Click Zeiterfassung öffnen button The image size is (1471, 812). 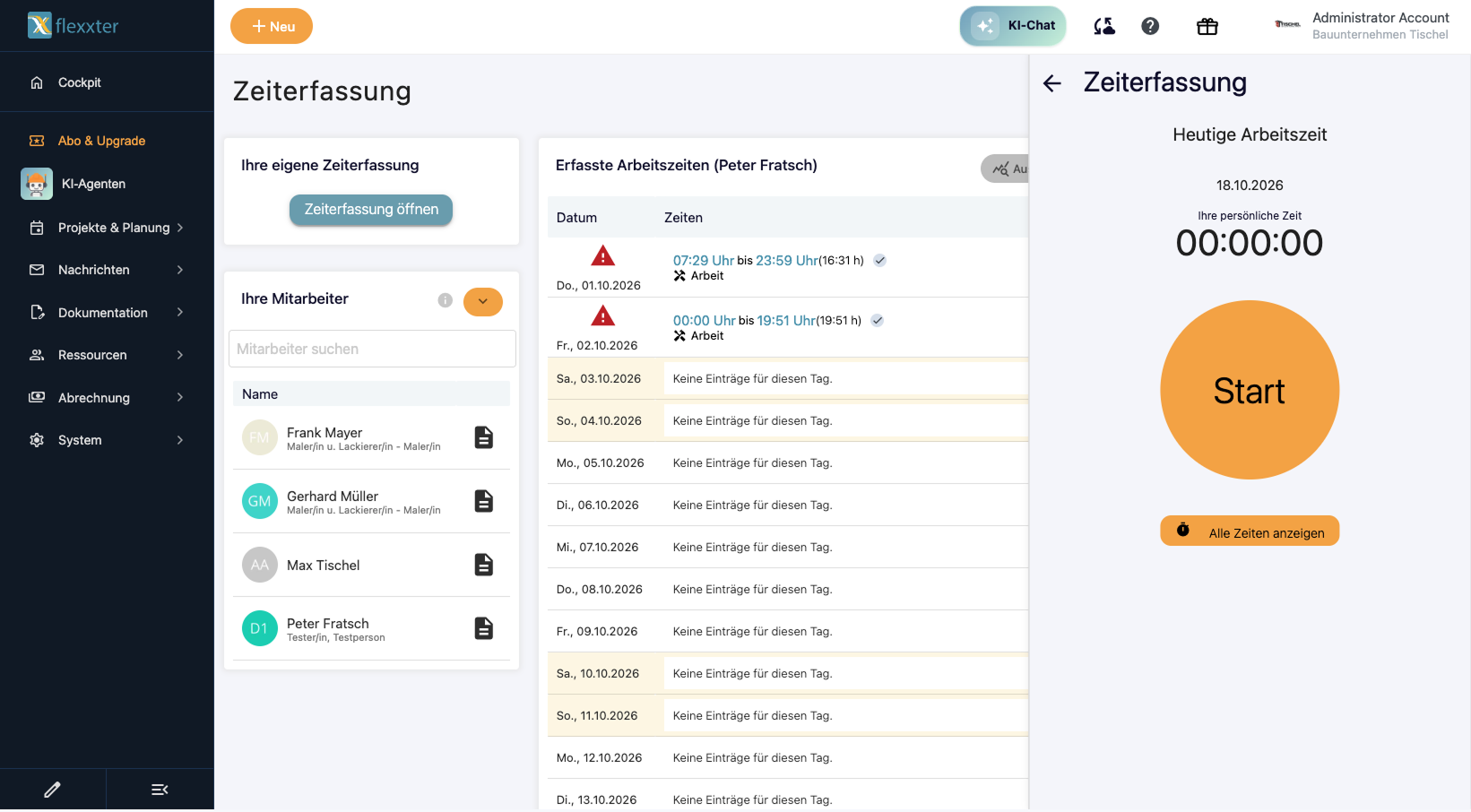pos(371,210)
